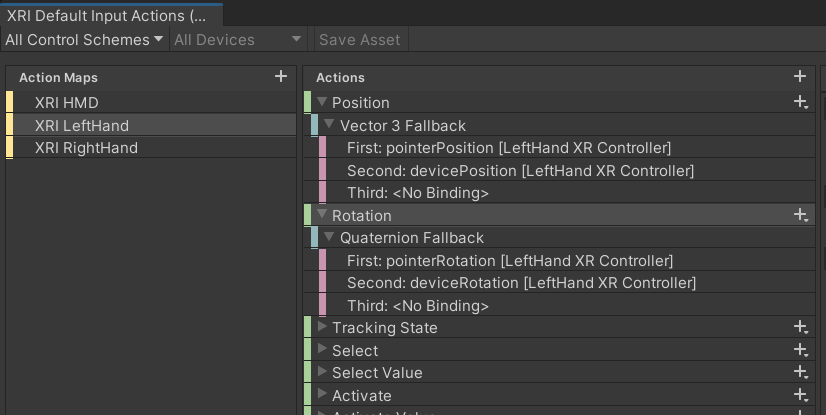Add a new action map with plus icon
Image resolution: width=826 pixels, height=415 pixels.
(281, 77)
